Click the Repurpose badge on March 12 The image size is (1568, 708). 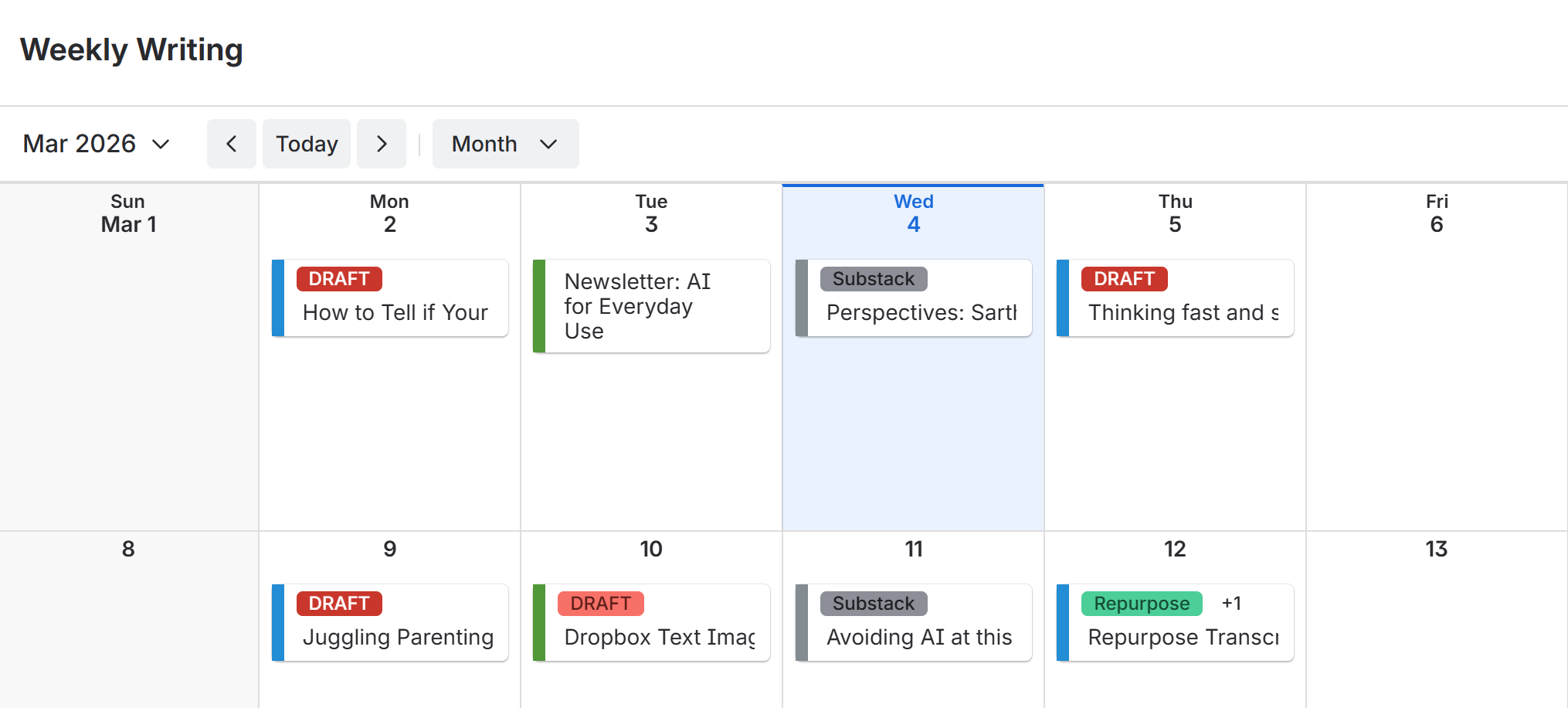(x=1142, y=604)
